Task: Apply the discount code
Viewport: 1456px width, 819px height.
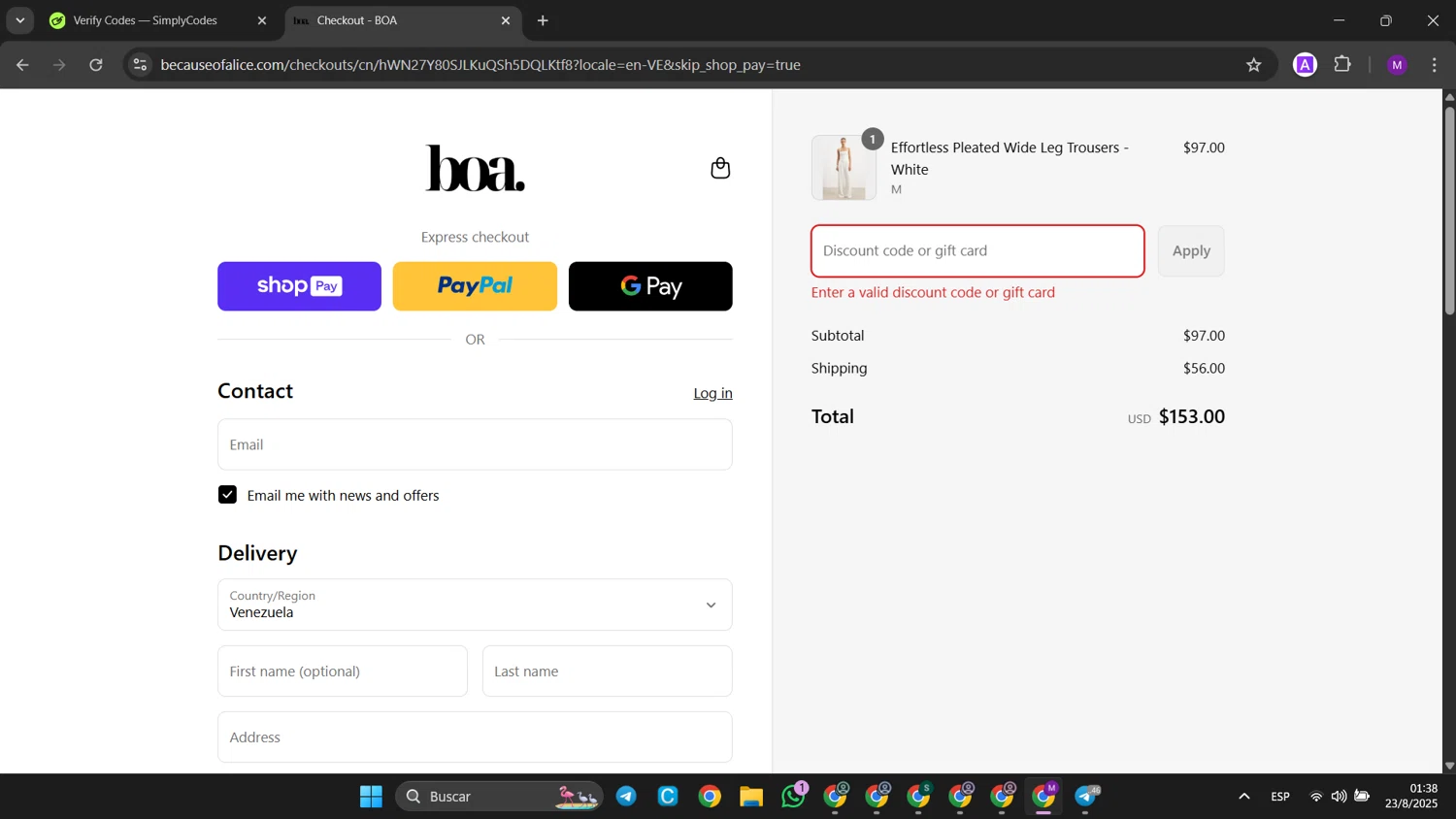Action: pos(1191,251)
